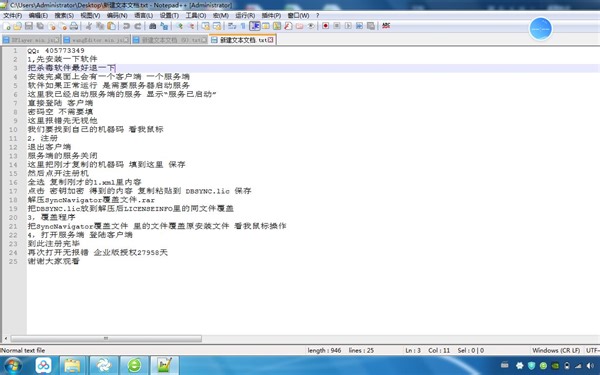Switch to the wangEditor.min.js tab
The image size is (600, 375).
pyautogui.click(x=96, y=40)
